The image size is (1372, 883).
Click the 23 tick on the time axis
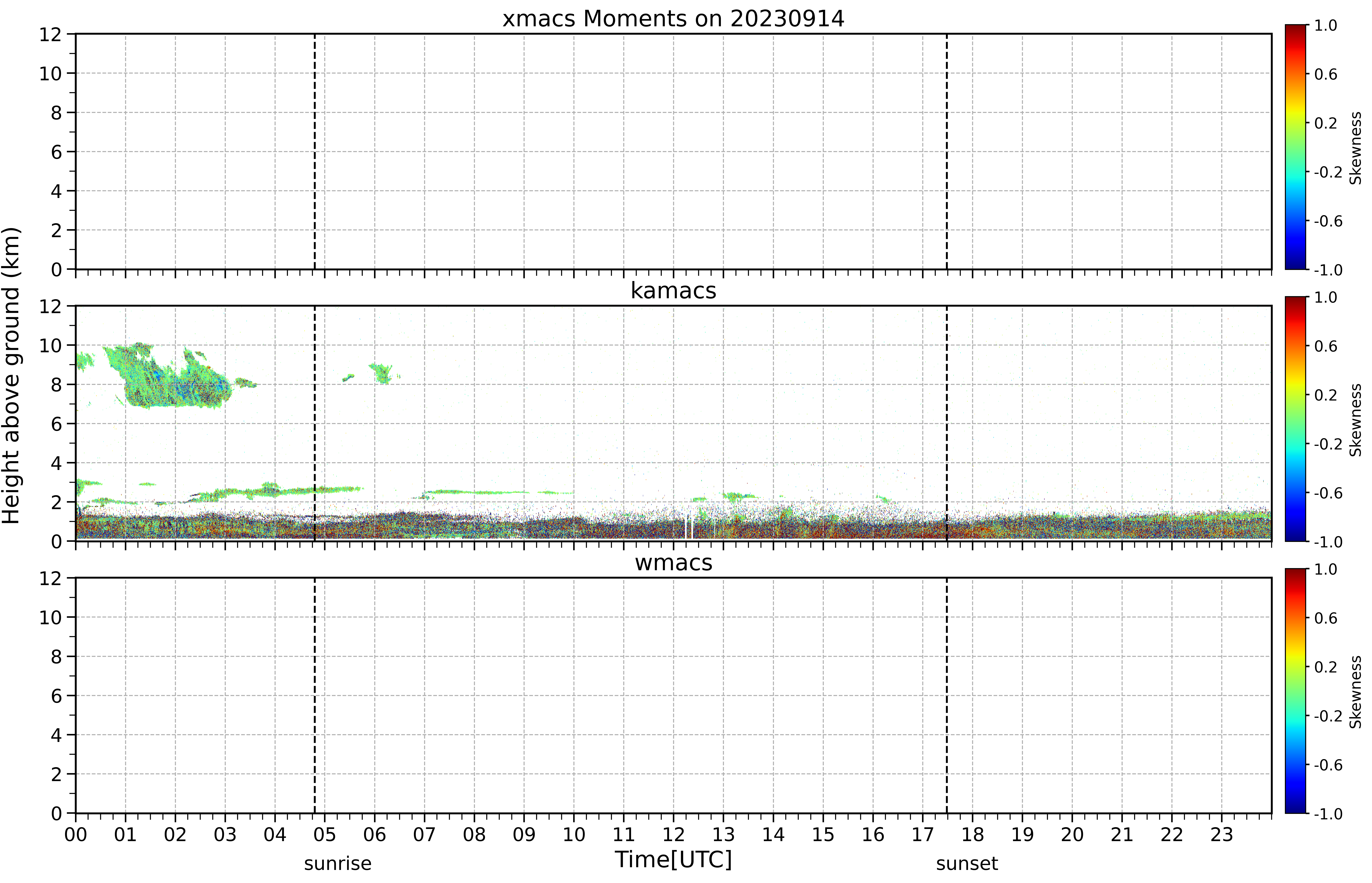pyautogui.click(x=1221, y=835)
